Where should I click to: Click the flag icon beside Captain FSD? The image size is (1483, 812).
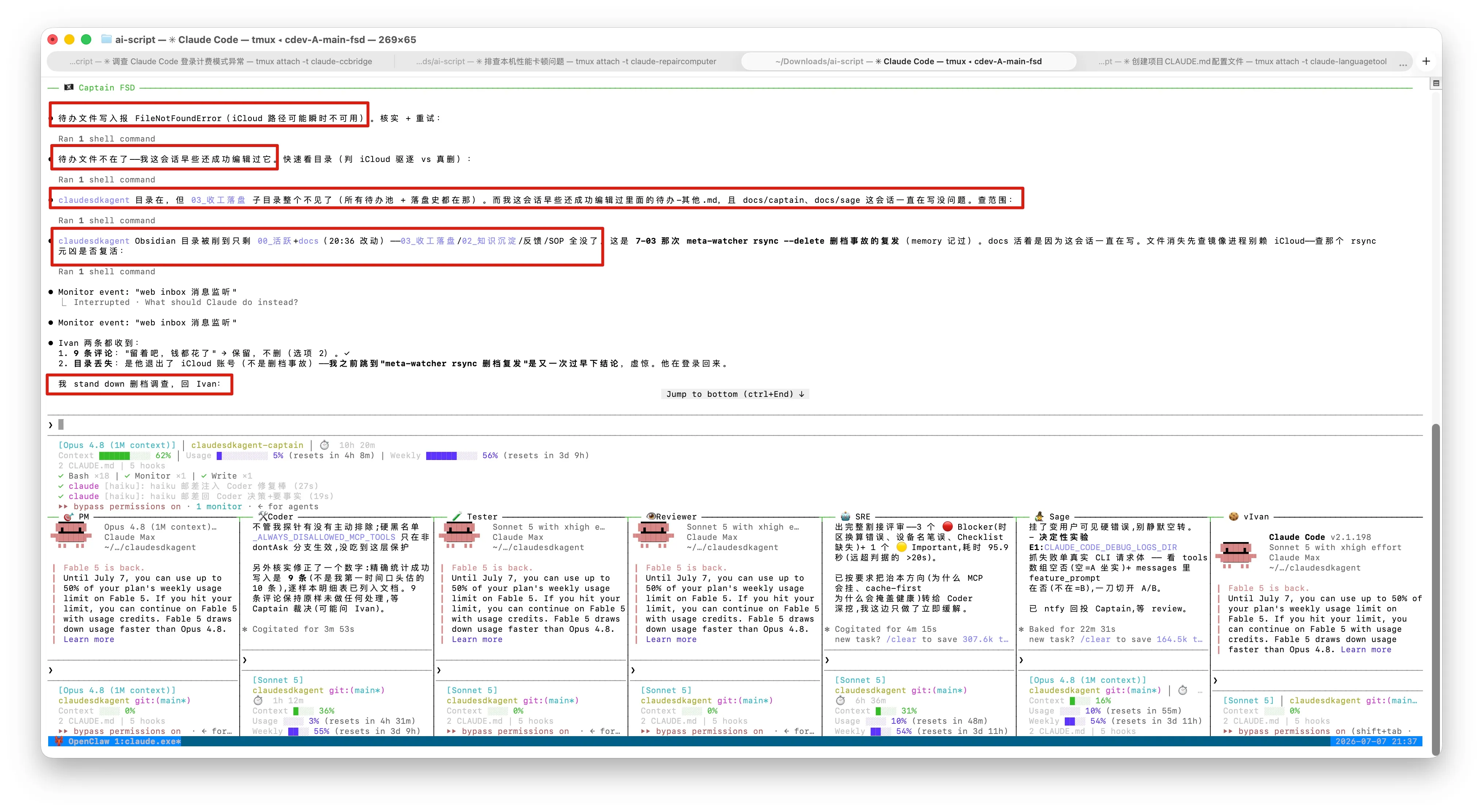(69, 88)
